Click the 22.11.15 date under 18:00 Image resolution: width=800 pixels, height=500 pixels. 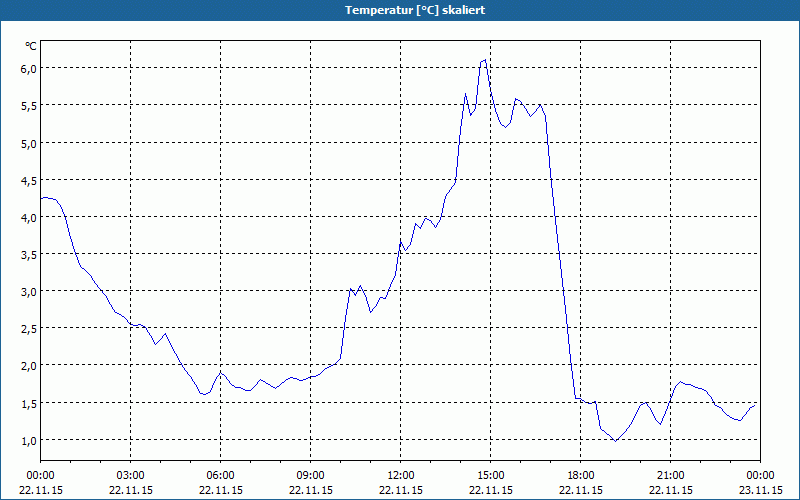[x=581, y=490]
